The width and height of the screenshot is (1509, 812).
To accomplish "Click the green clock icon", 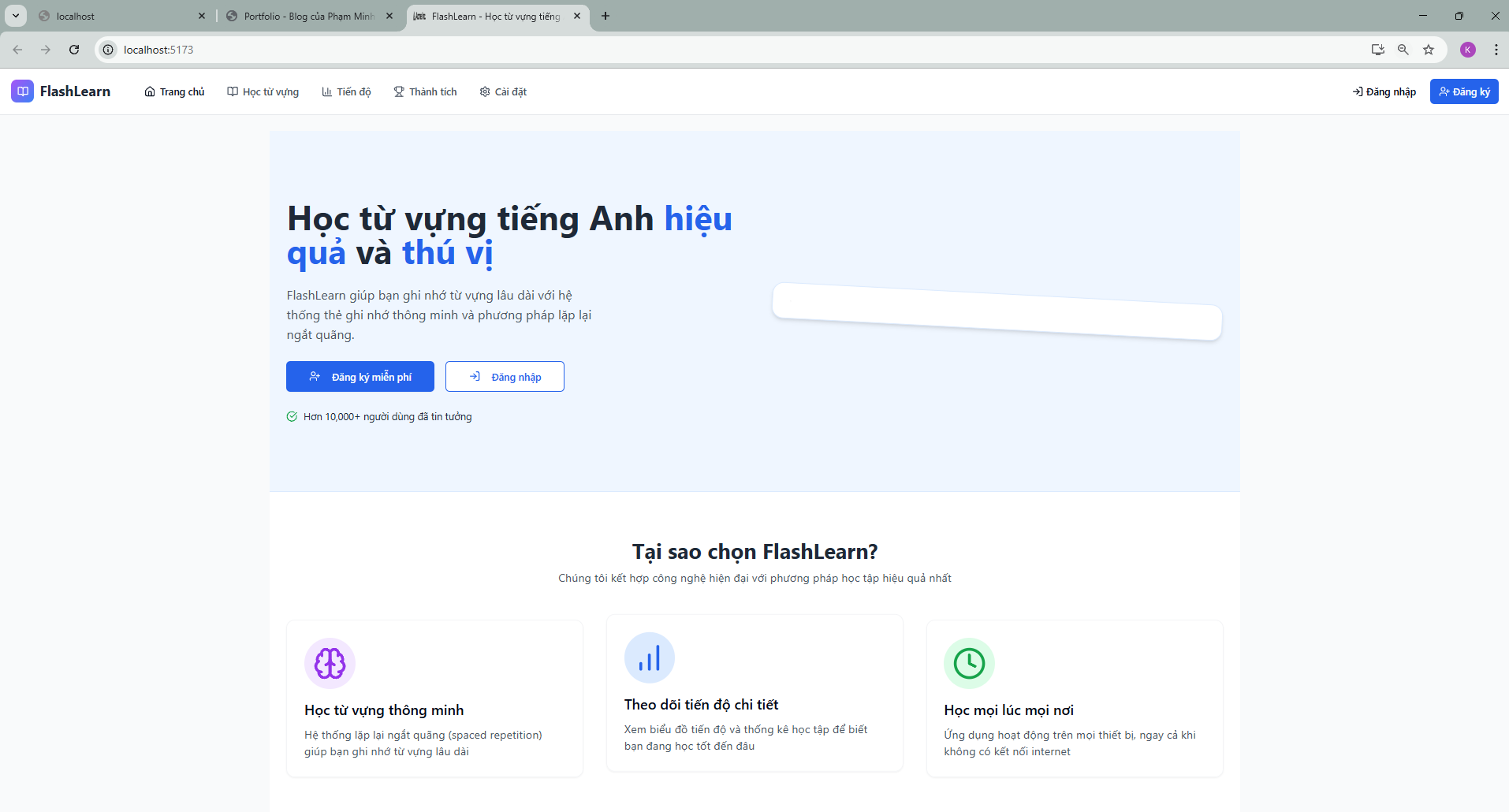I will tap(969, 663).
